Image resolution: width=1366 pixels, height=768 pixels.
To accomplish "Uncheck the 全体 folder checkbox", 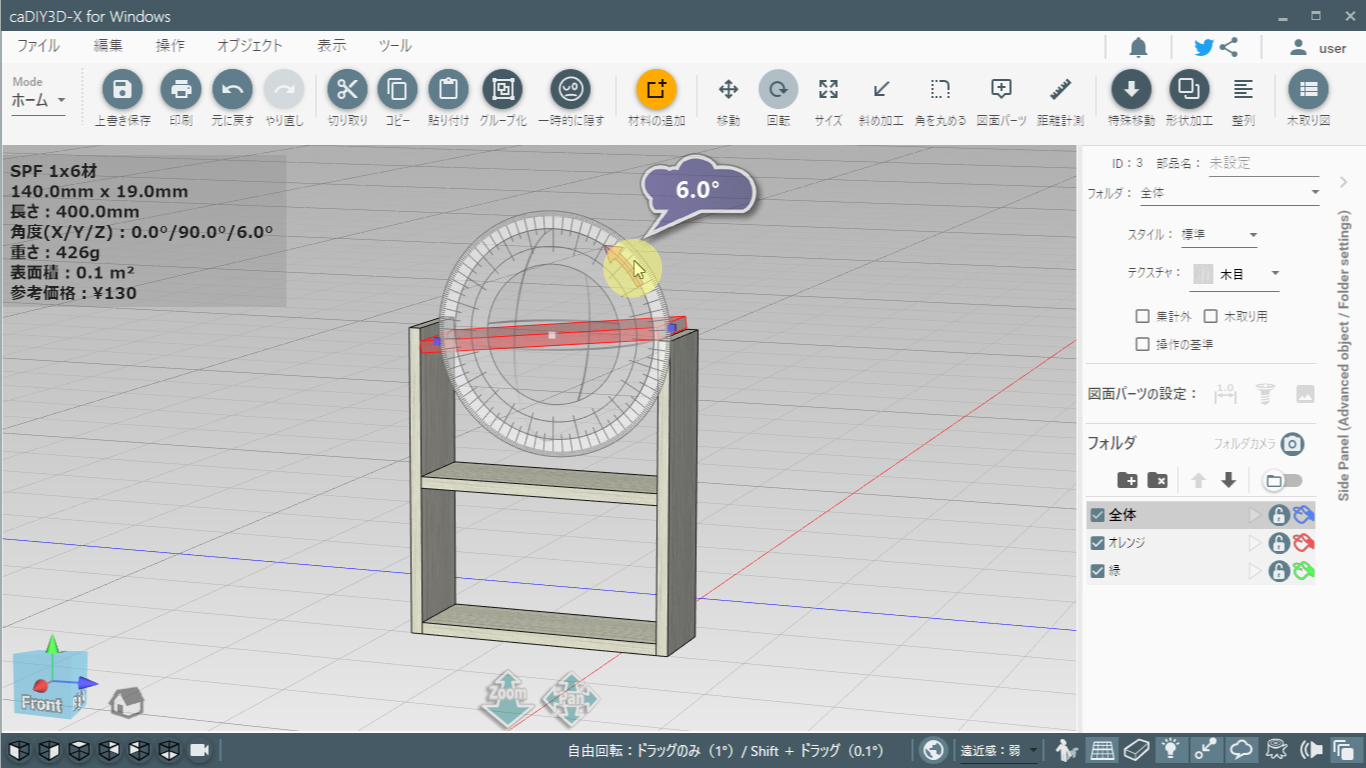I will 1098,515.
